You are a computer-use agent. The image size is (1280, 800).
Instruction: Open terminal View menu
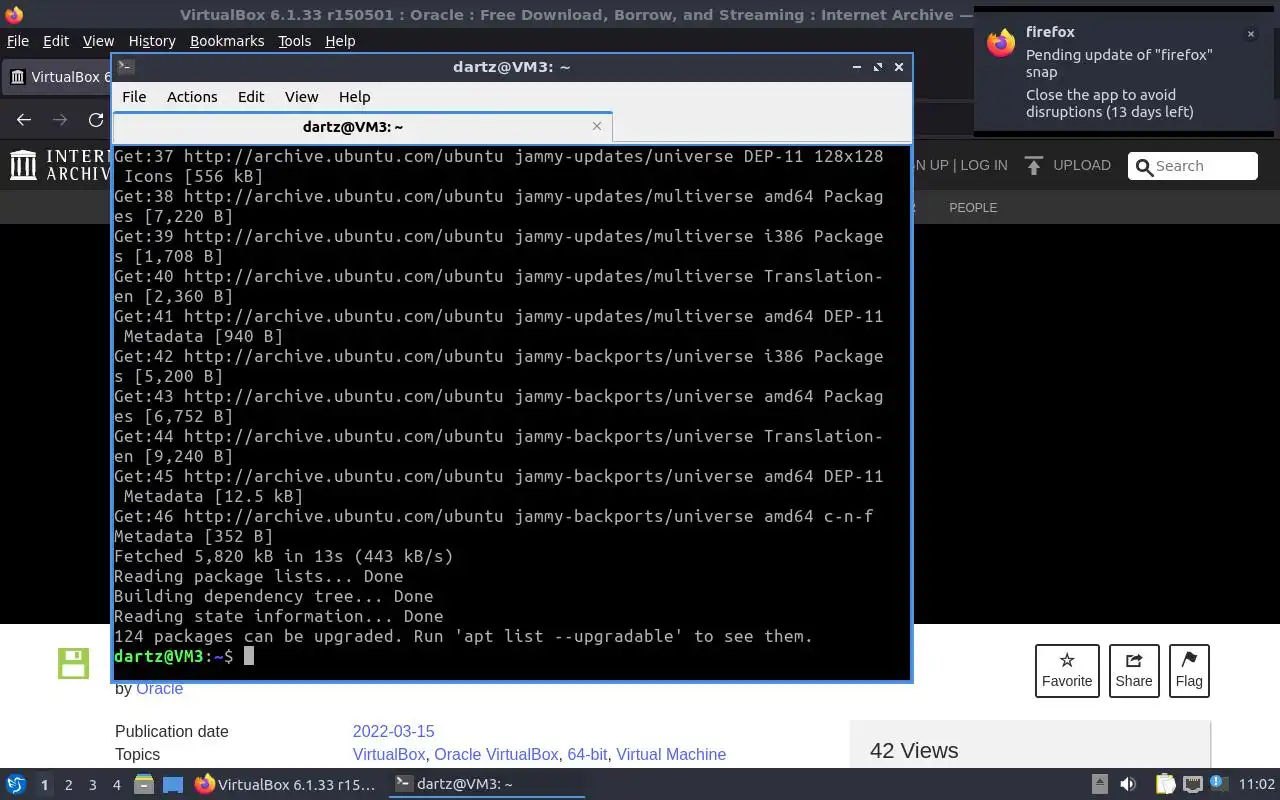point(301,97)
